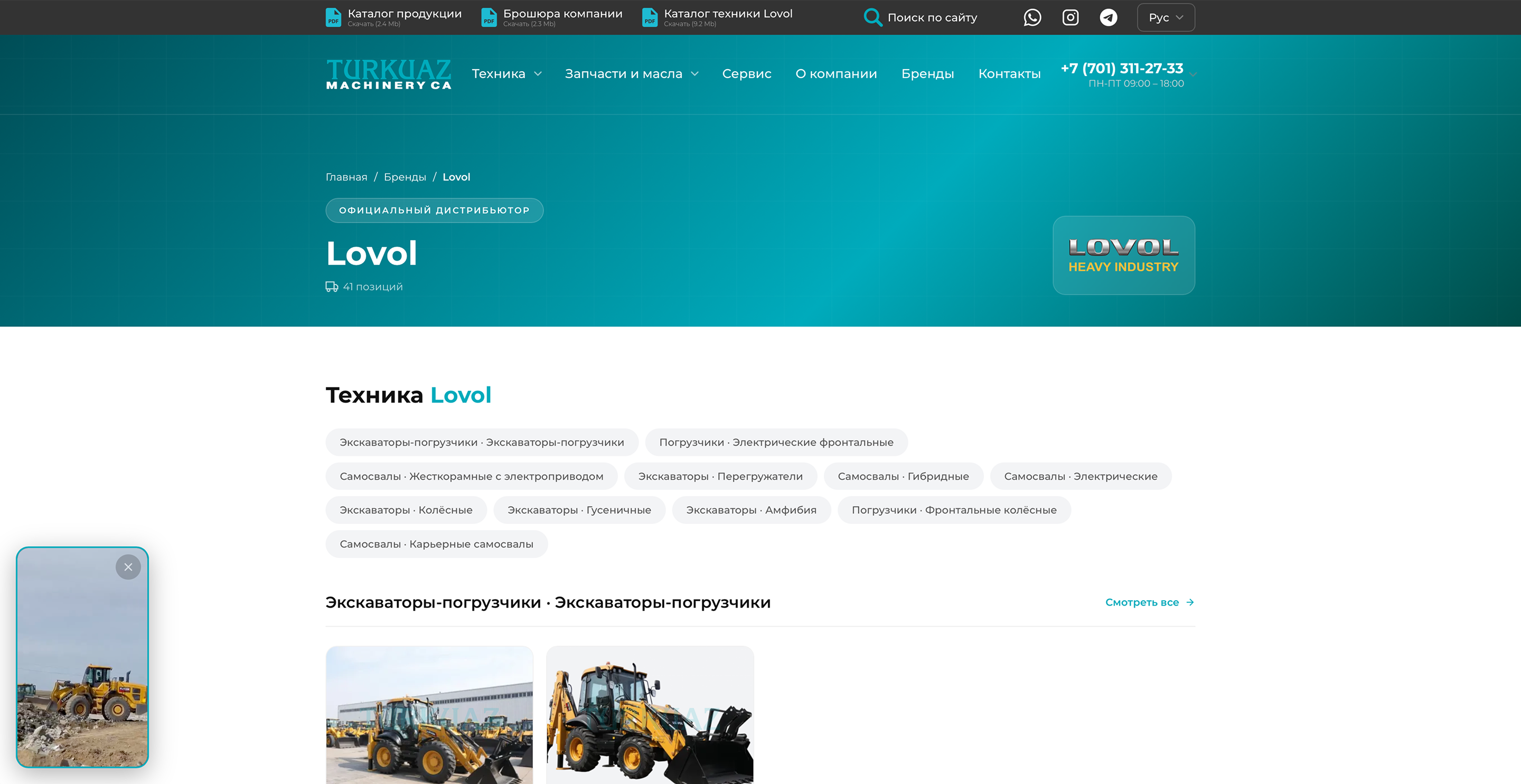Open the Сервис menu item
This screenshot has width=1521, height=784.
click(746, 74)
